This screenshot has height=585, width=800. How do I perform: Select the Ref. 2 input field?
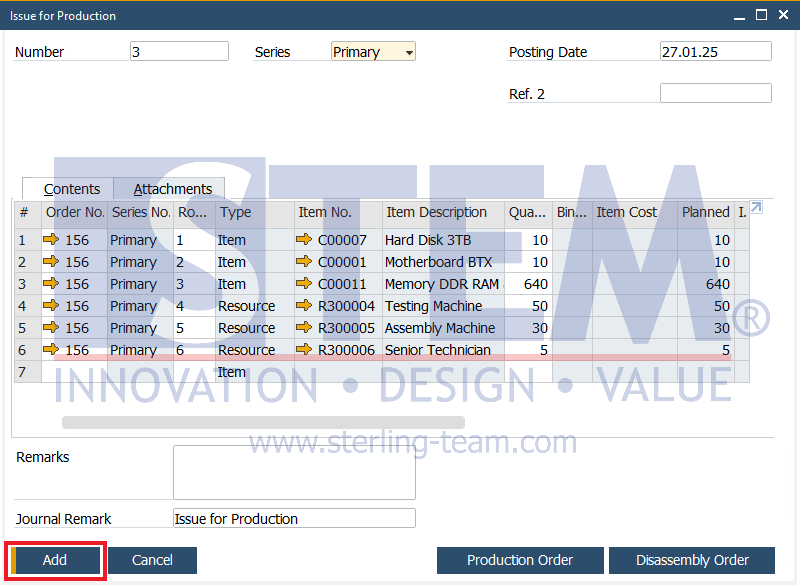[715, 93]
